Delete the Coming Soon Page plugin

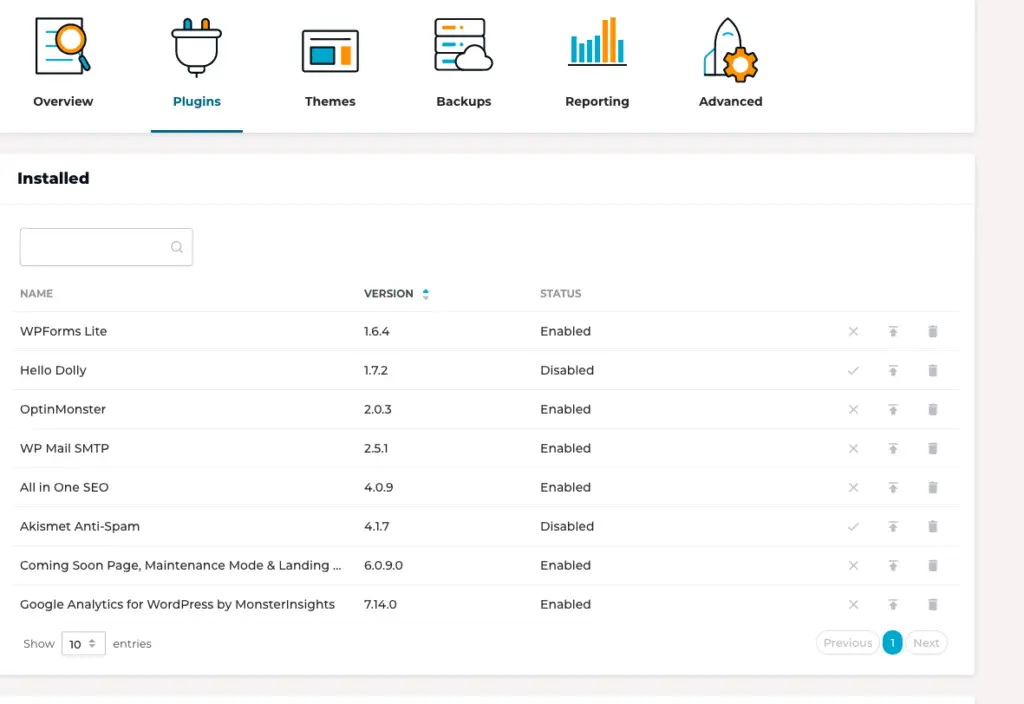pos(933,566)
